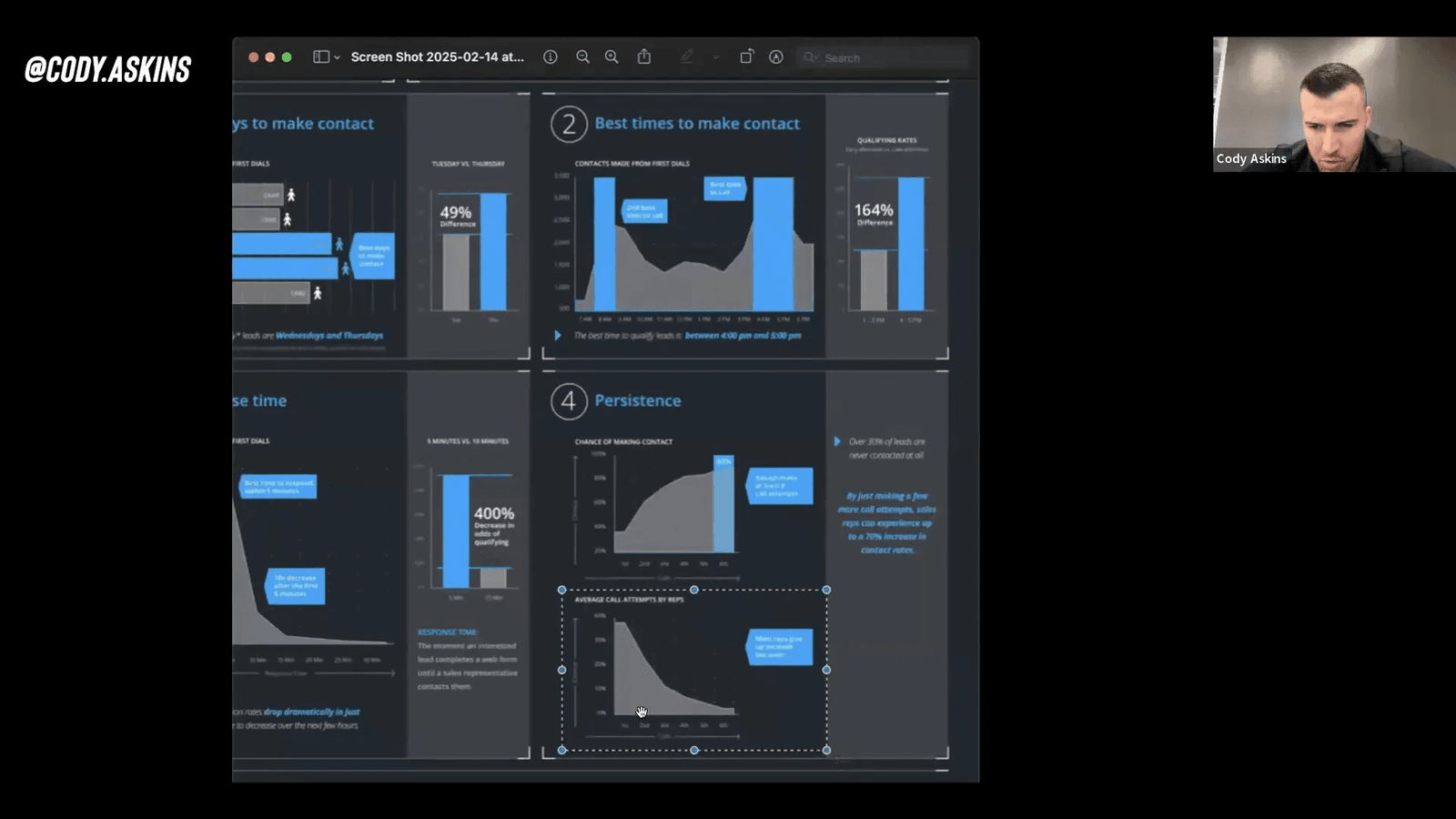Click the magnifier icon in the Search field

(x=810, y=57)
